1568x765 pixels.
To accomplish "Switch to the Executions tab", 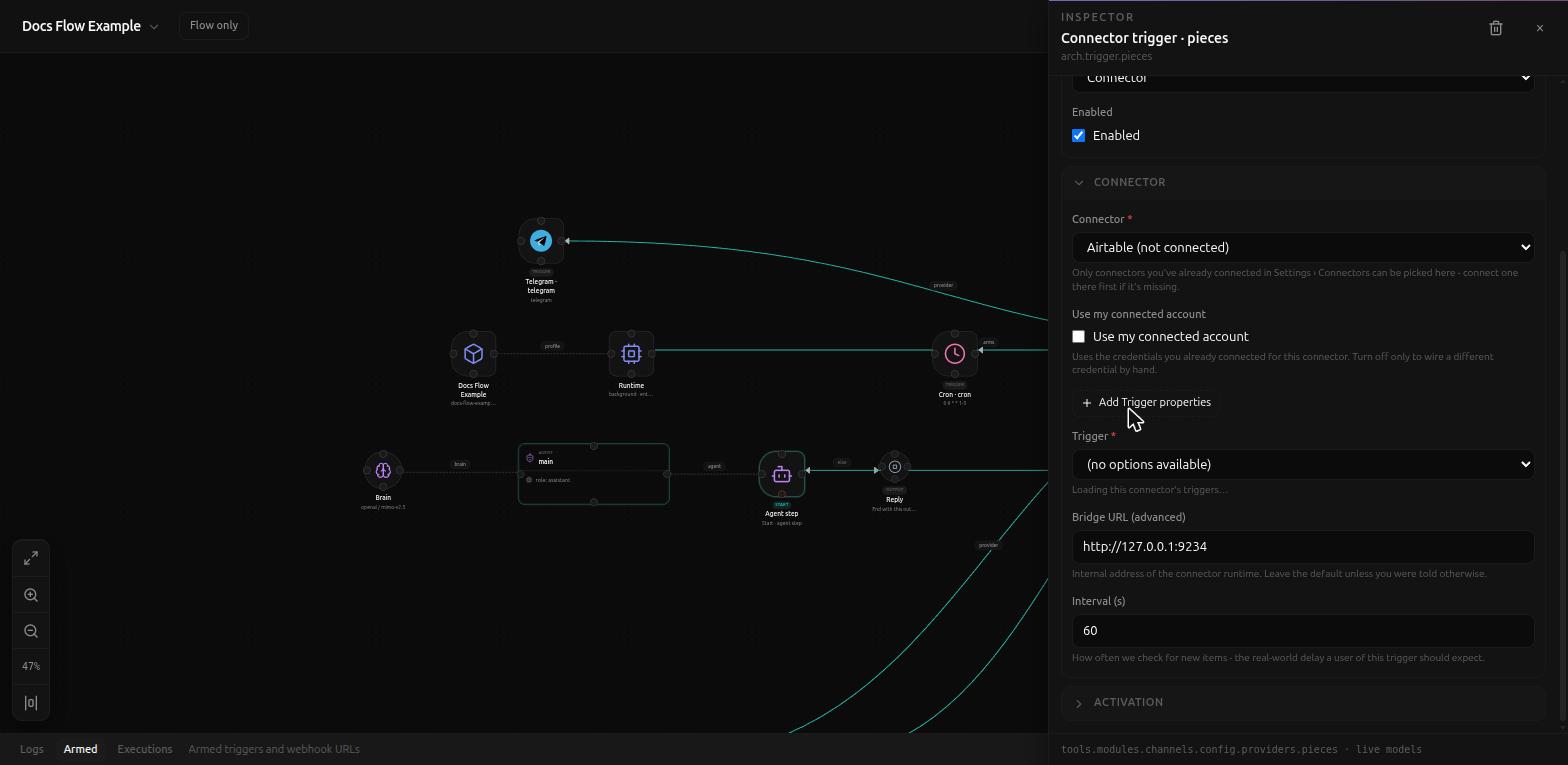I will [x=145, y=749].
